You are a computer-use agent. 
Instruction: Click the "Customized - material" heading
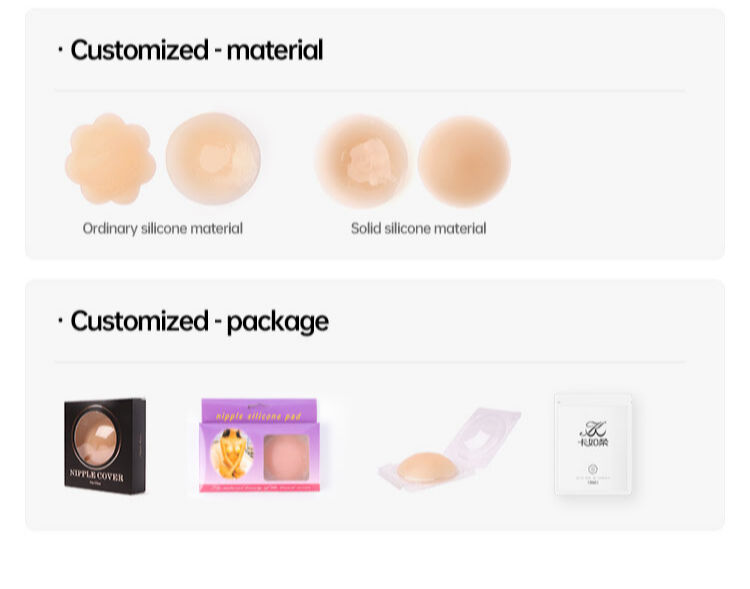tap(196, 49)
